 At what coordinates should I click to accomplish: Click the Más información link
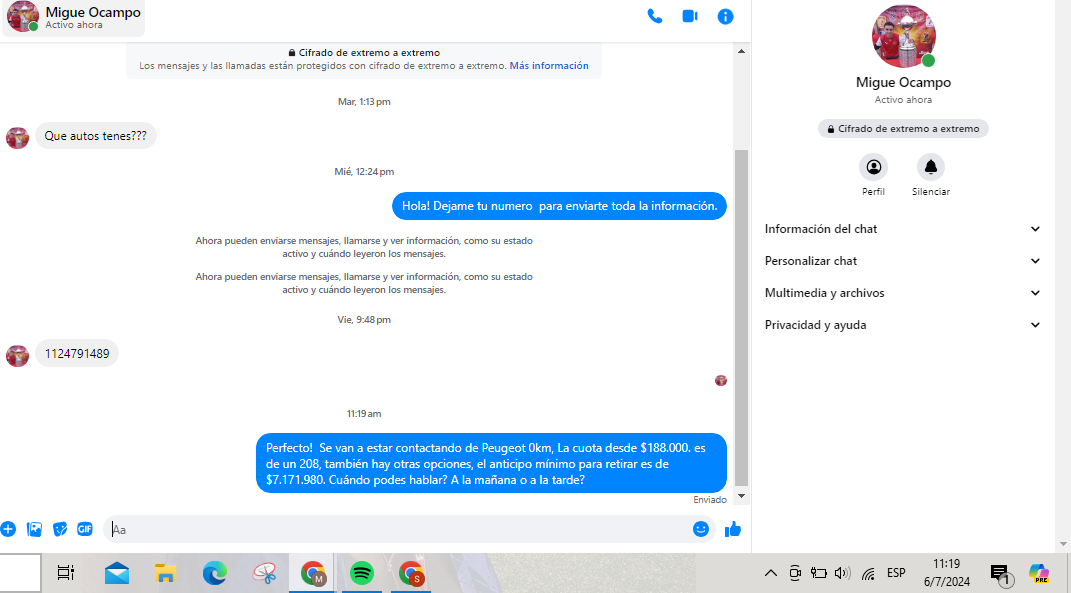pyautogui.click(x=549, y=66)
